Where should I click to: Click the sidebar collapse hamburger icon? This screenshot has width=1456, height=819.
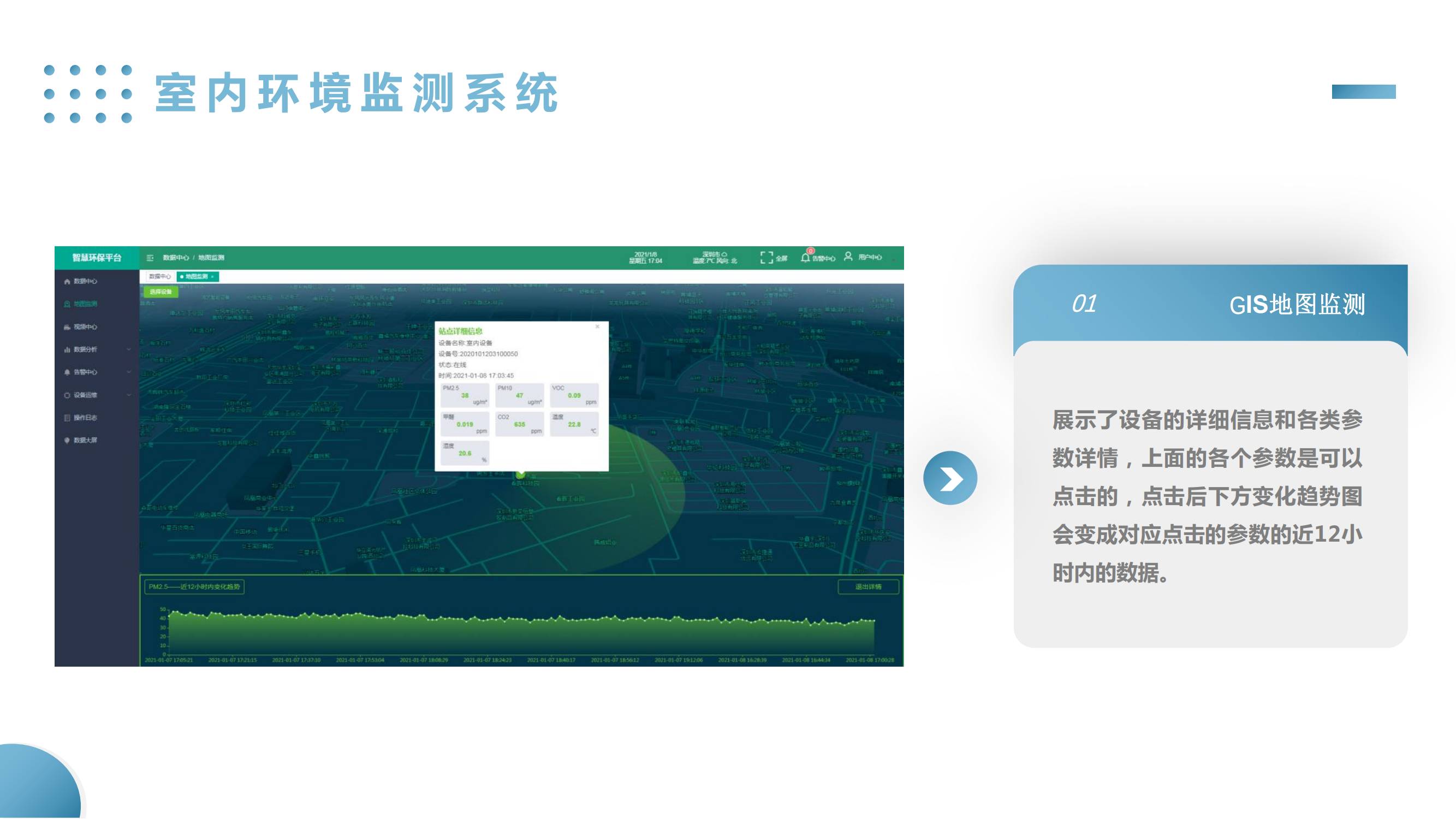150,258
